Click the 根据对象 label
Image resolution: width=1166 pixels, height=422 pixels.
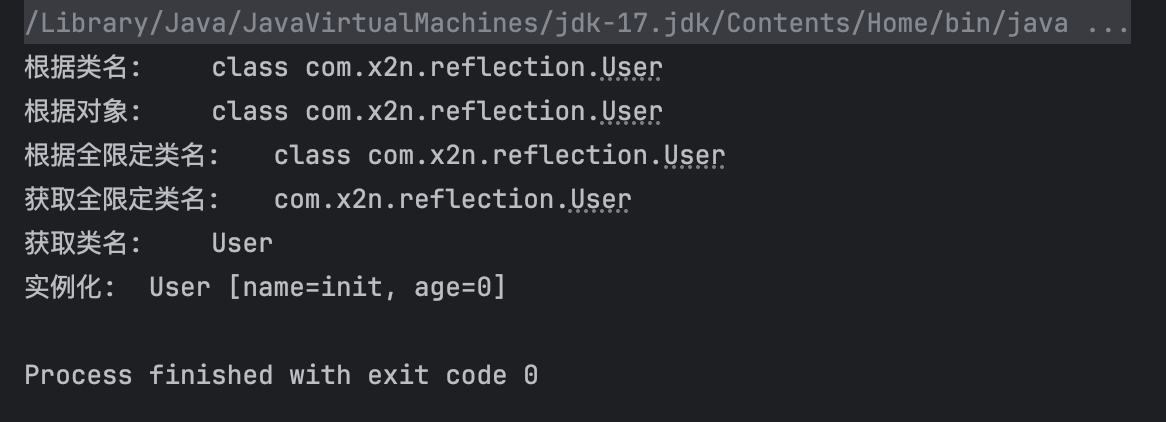coord(83,112)
